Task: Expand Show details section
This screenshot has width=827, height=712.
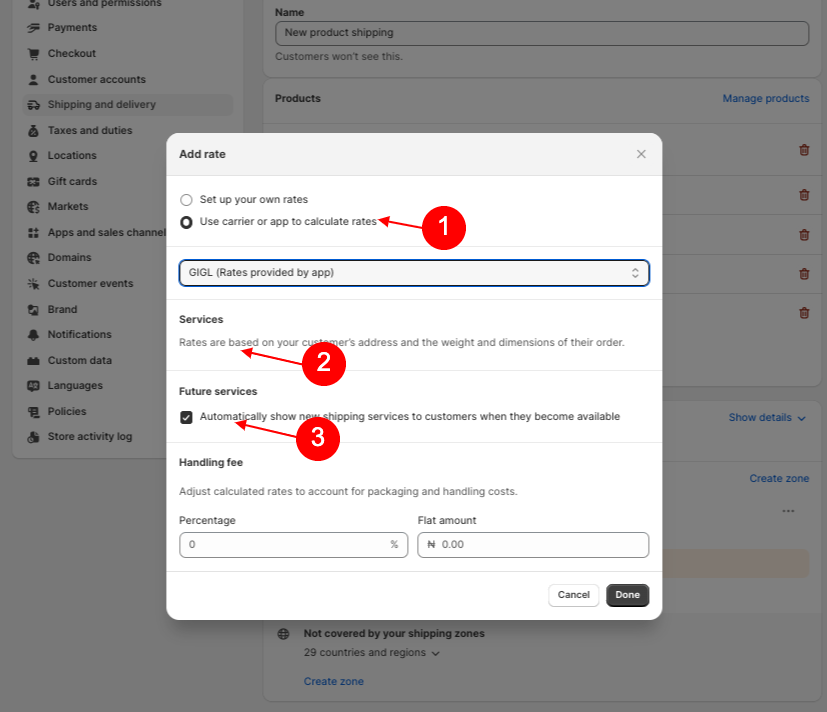Action: coord(767,417)
